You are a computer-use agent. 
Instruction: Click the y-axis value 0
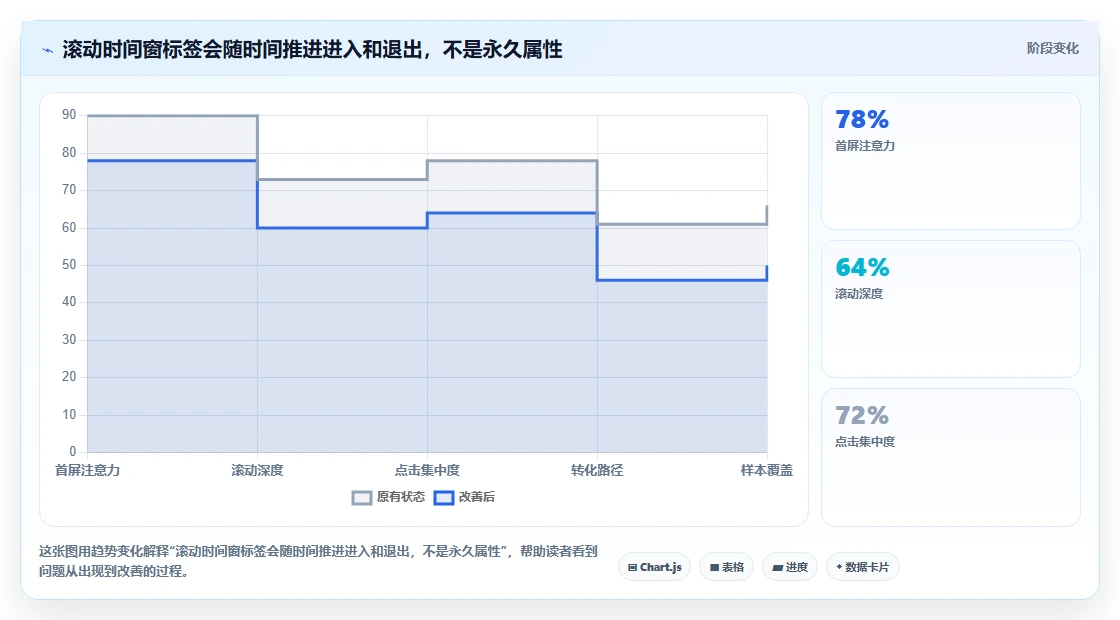pyautogui.click(x=72, y=451)
